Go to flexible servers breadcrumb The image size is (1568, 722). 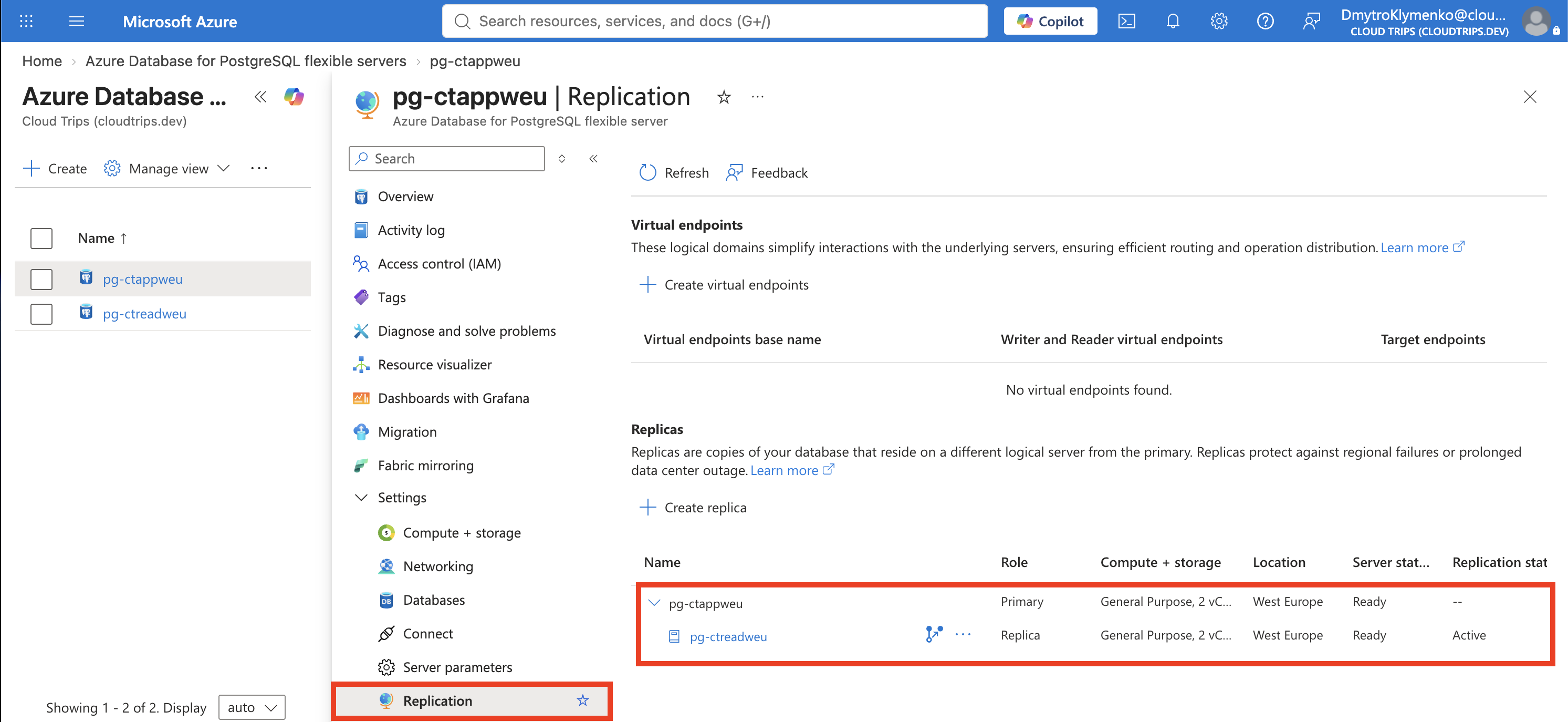tap(245, 61)
